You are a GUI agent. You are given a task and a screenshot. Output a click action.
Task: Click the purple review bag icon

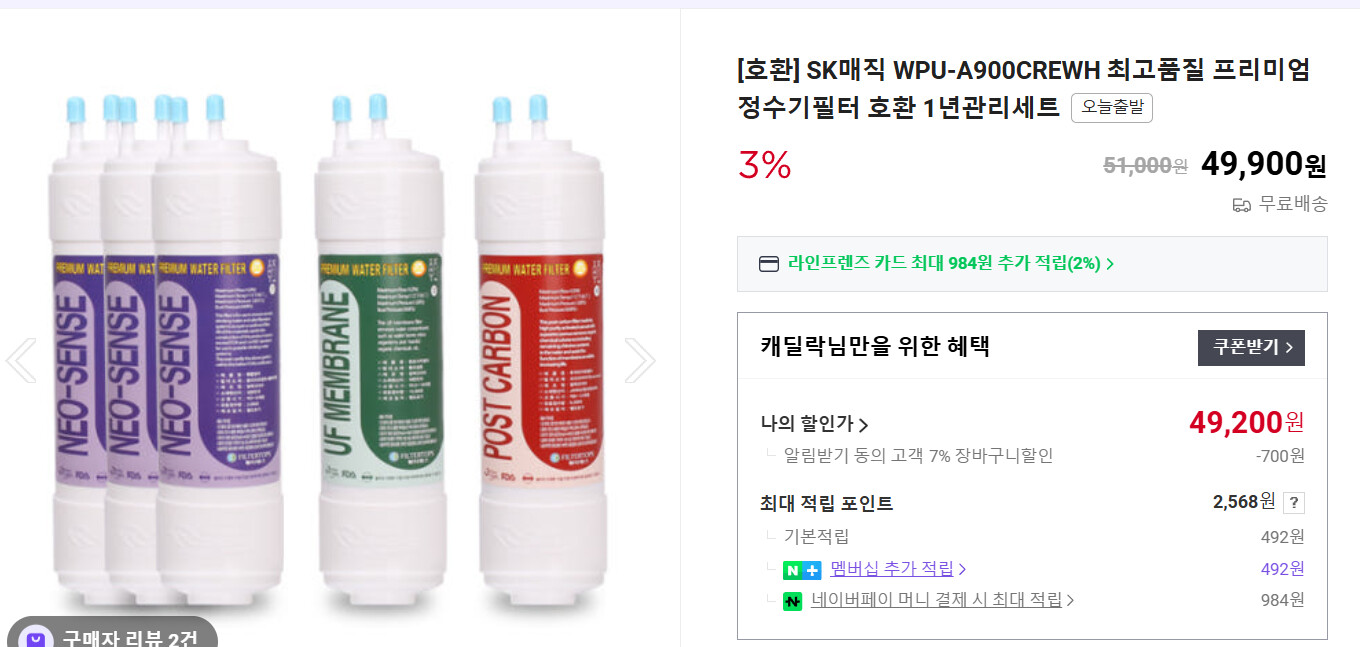point(36,637)
